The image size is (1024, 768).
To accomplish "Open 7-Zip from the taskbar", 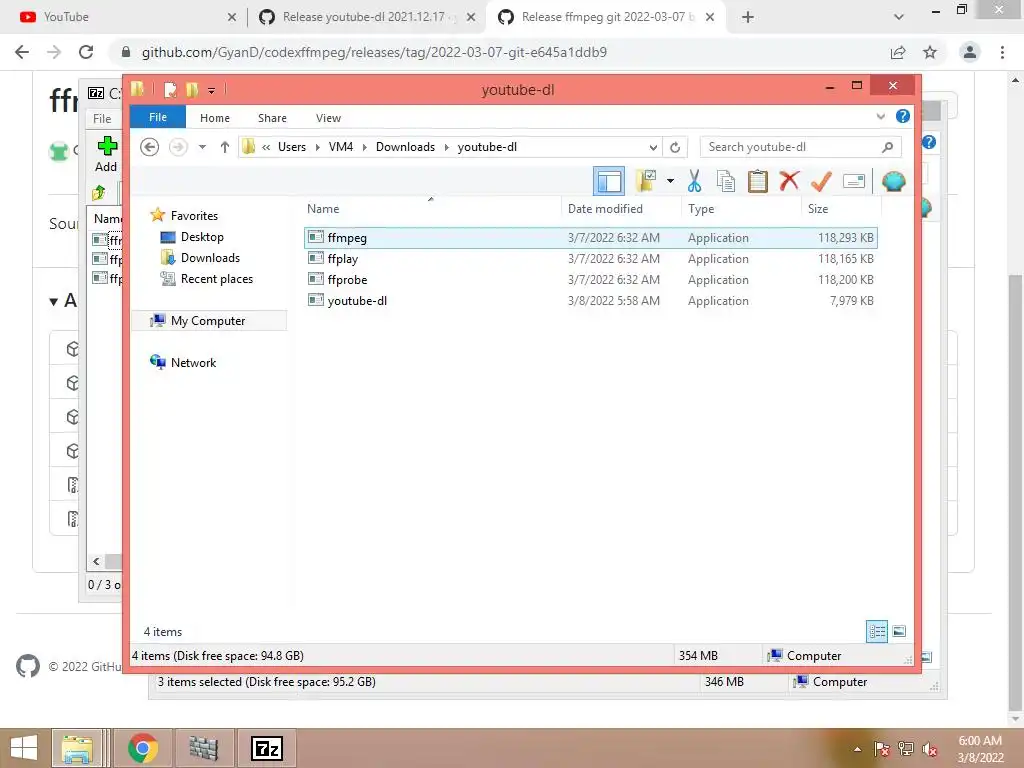I will coord(267,748).
